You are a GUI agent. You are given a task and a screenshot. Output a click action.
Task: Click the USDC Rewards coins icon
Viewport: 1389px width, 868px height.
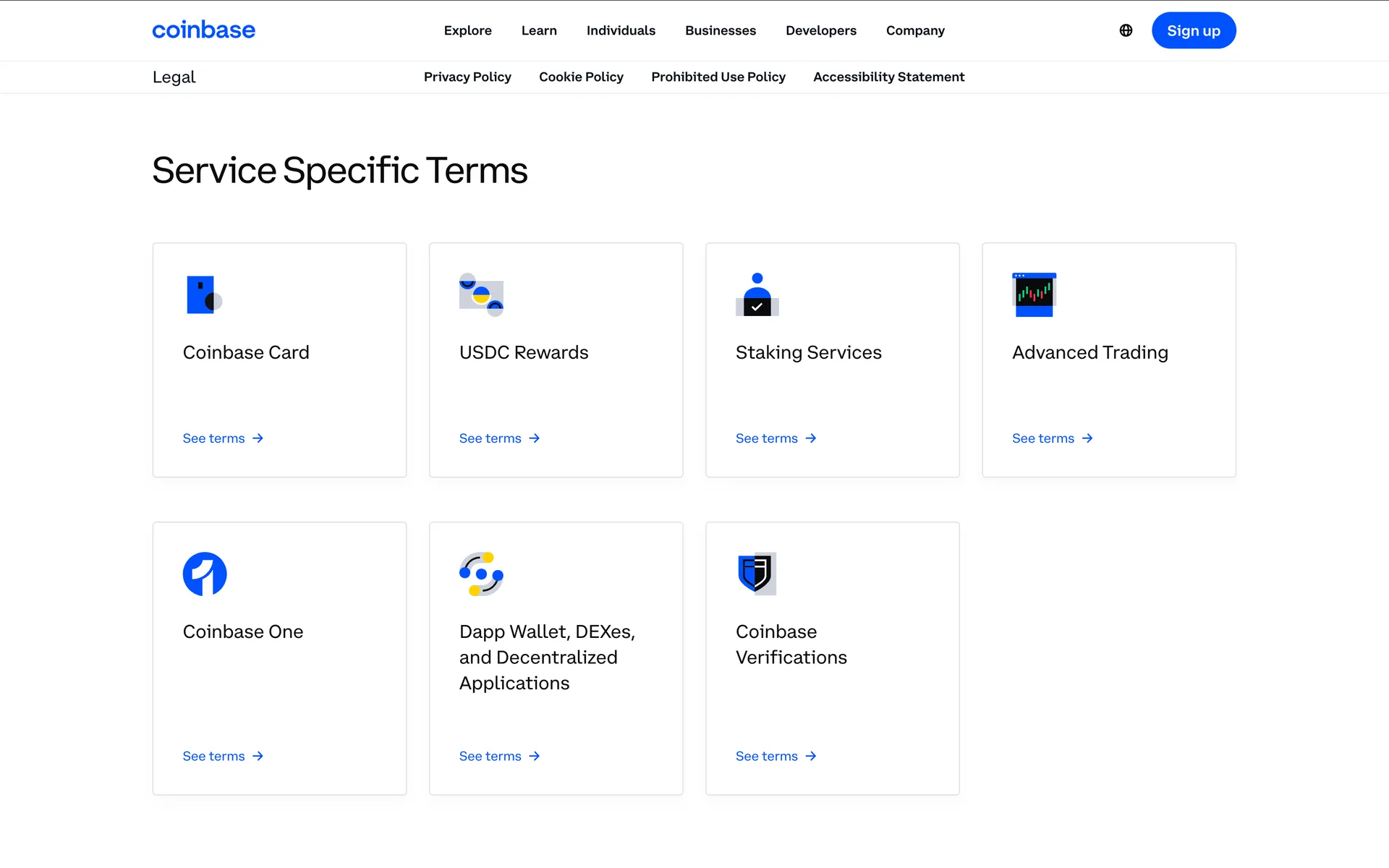pos(481,294)
